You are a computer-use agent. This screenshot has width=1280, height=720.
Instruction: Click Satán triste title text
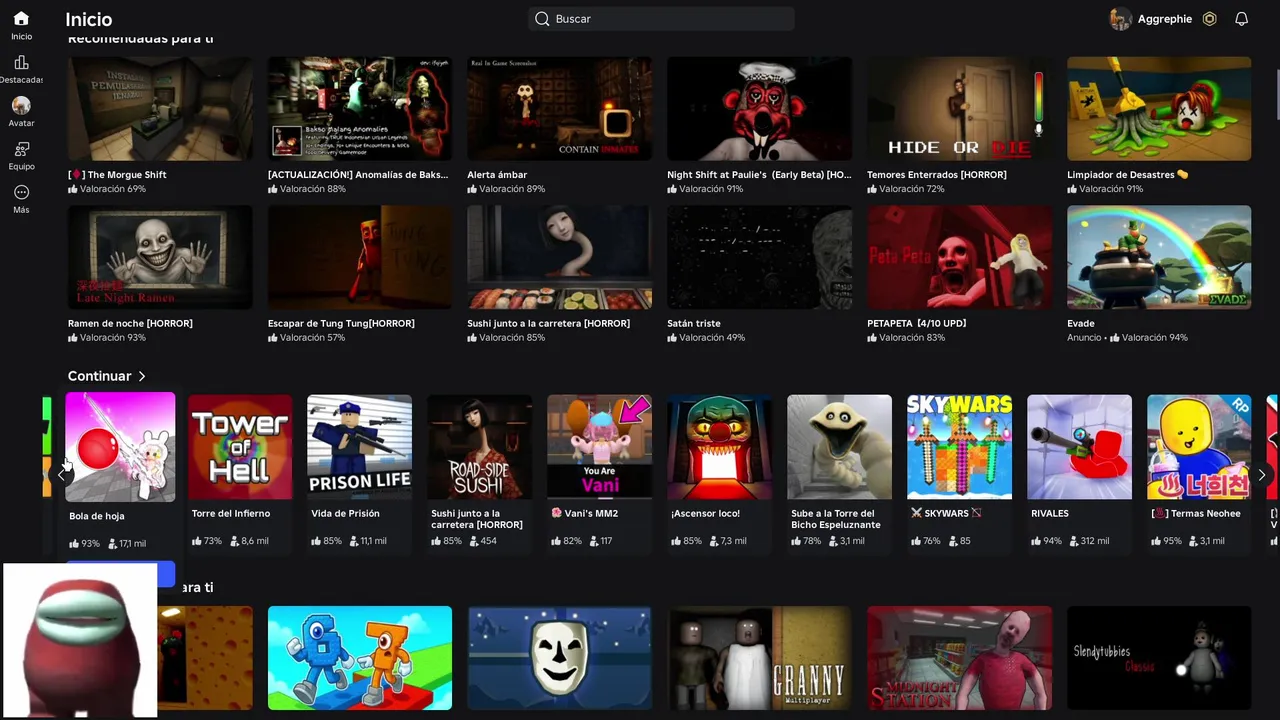click(694, 324)
